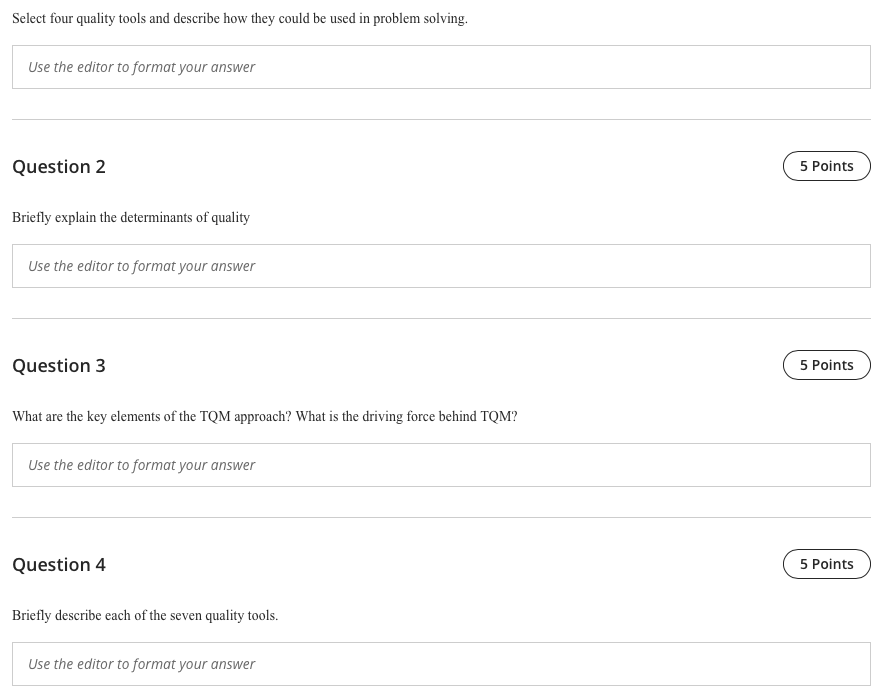Focus the answer editor under the quality tools question
Viewport: 886px width, 694px height.
click(441, 67)
